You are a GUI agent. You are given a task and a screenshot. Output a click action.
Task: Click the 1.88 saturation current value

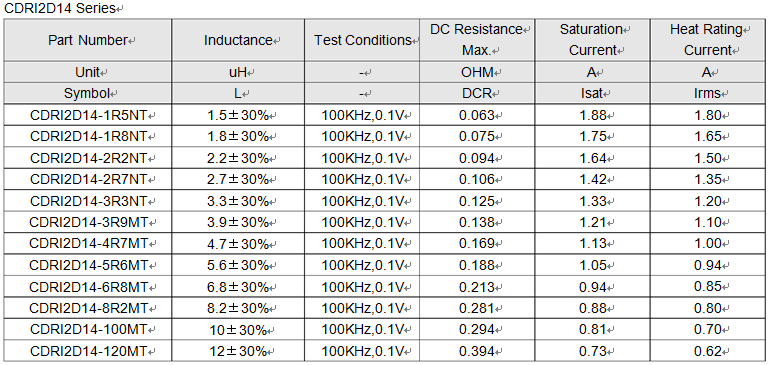(592, 115)
